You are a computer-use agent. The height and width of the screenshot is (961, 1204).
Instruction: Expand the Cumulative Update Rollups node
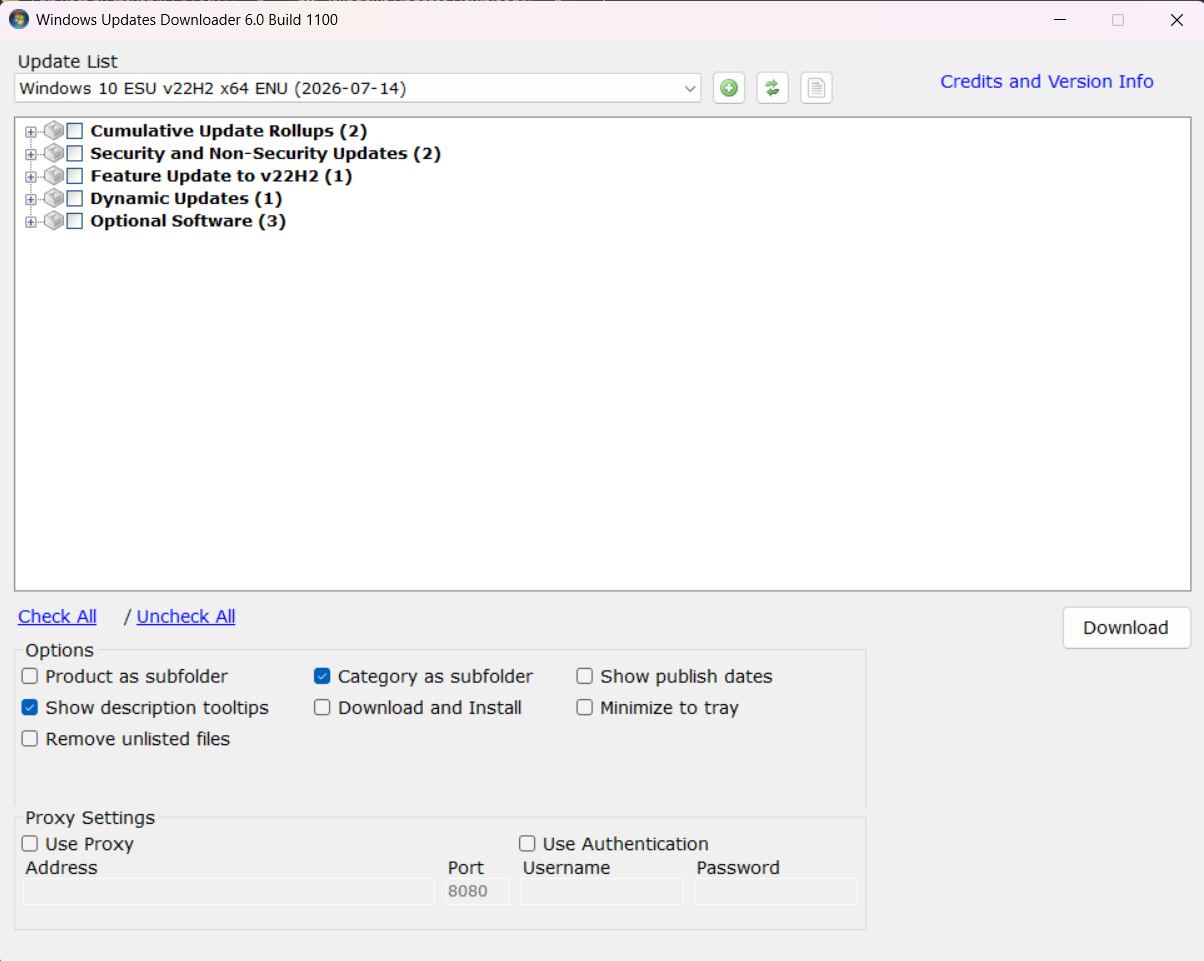[x=31, y=132]
